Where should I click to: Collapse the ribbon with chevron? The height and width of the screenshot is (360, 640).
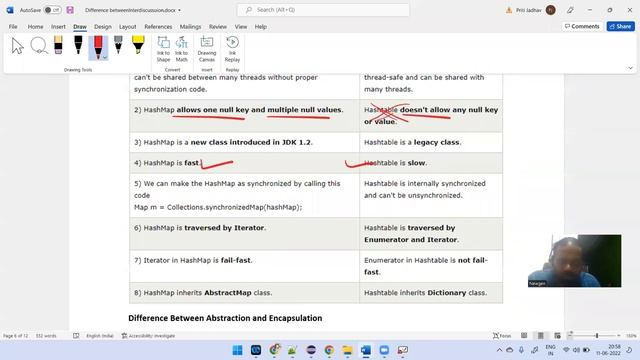click(630, 68)
